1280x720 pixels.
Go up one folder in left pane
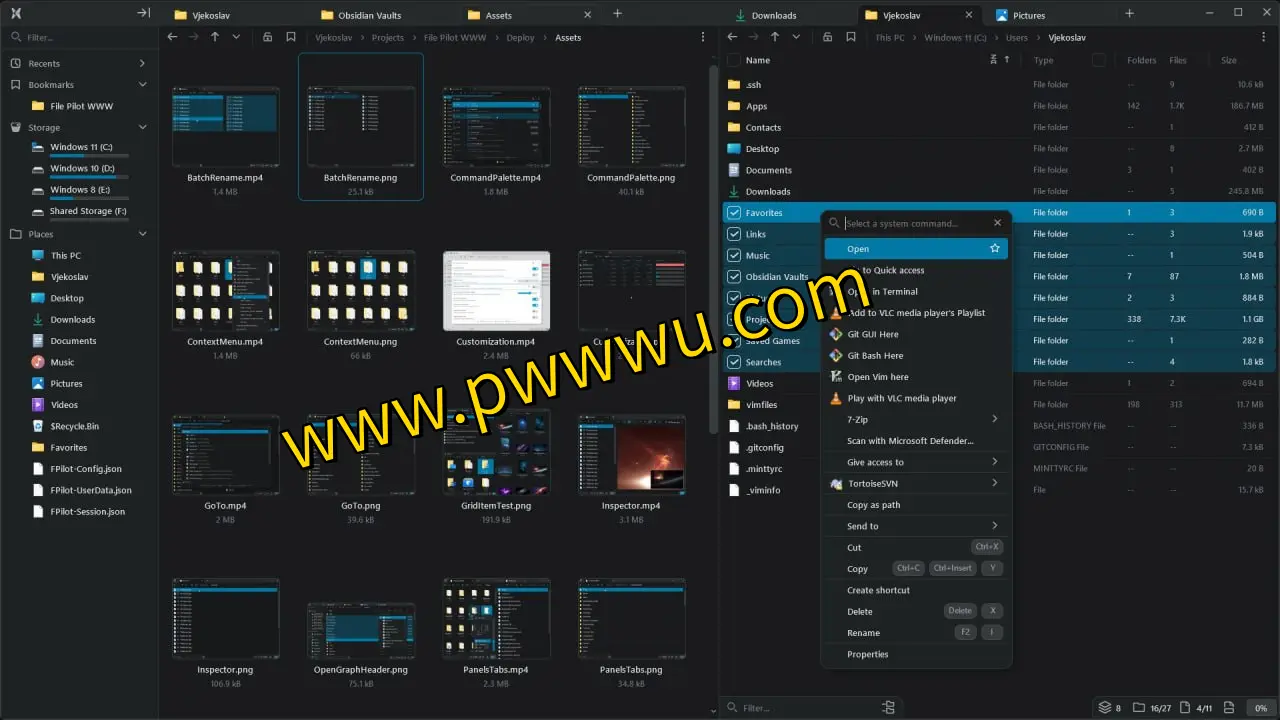(214, 37)
